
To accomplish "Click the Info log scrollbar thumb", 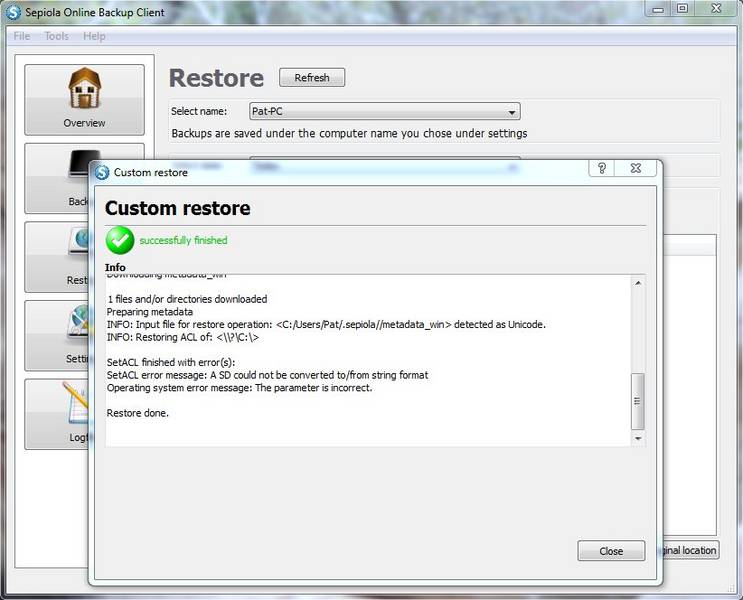I will 638,401.
